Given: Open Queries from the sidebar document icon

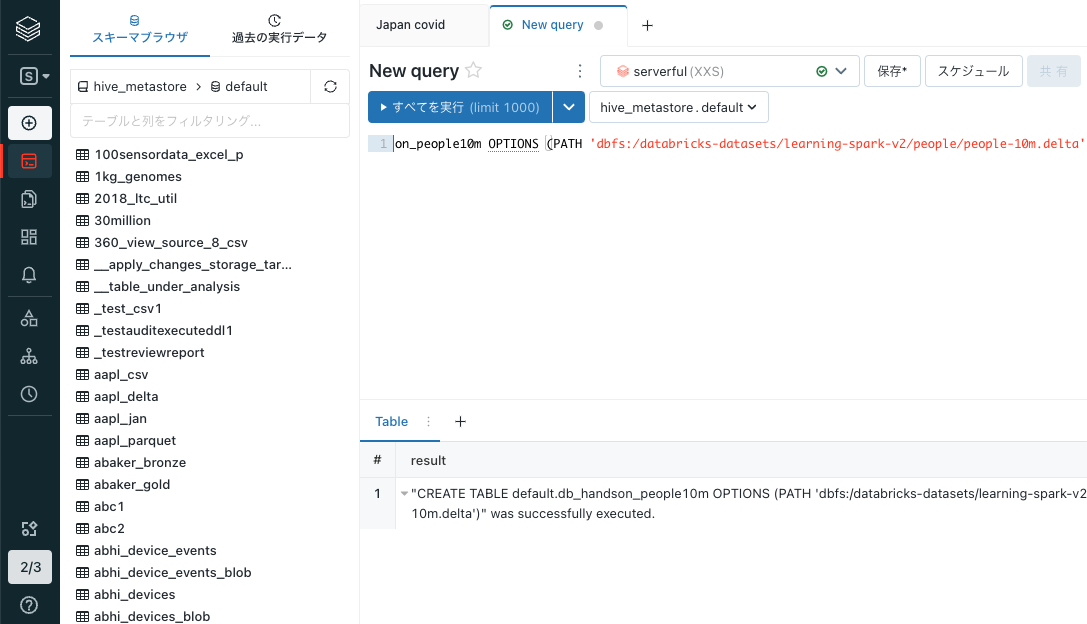Looking at the screenshot, I should [x=27, y=198].
